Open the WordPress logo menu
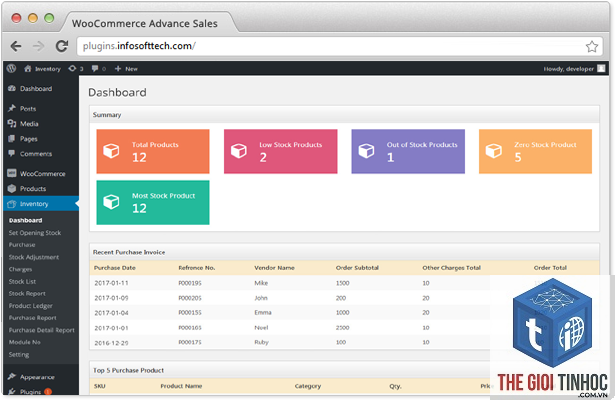This screenshot has height=400, width=615. 11,69
